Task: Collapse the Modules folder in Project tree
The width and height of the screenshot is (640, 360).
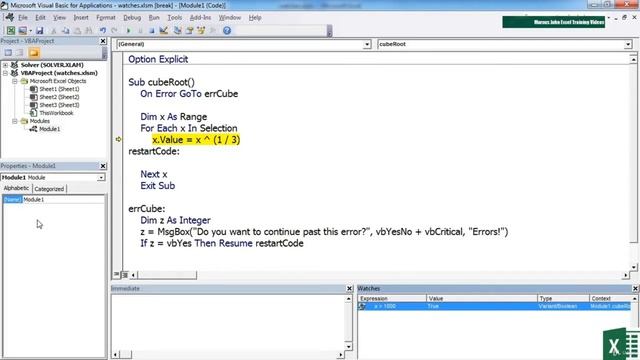Action: pos(15,121)
